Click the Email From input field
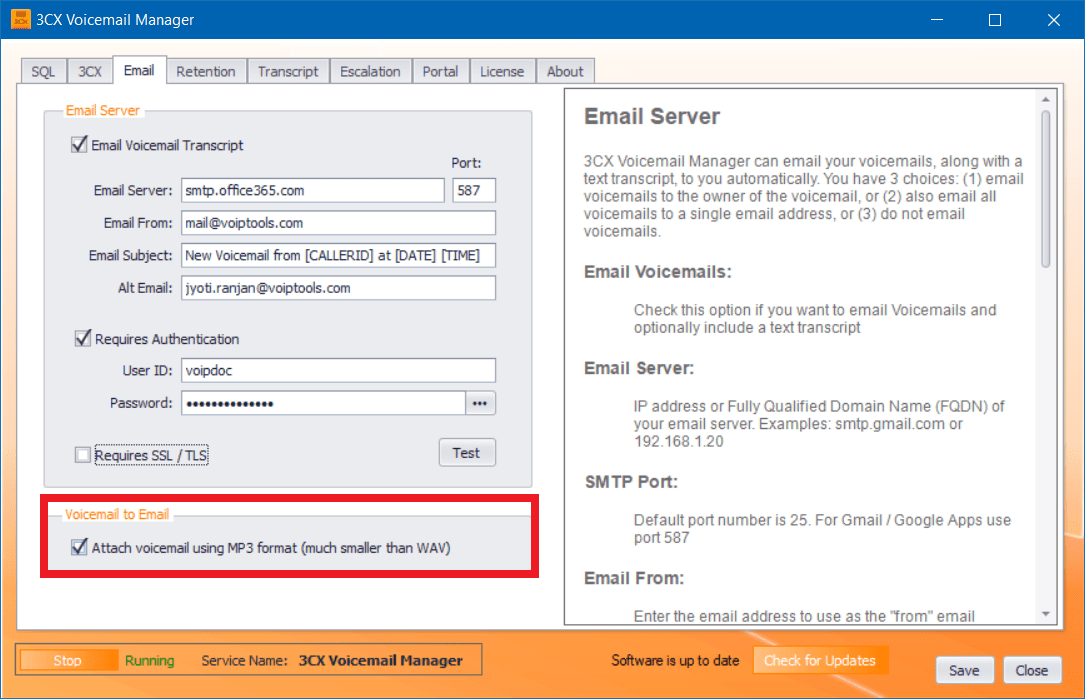Image resolution: width=1085 pixels, height=699 pixels. click(338, 223)
